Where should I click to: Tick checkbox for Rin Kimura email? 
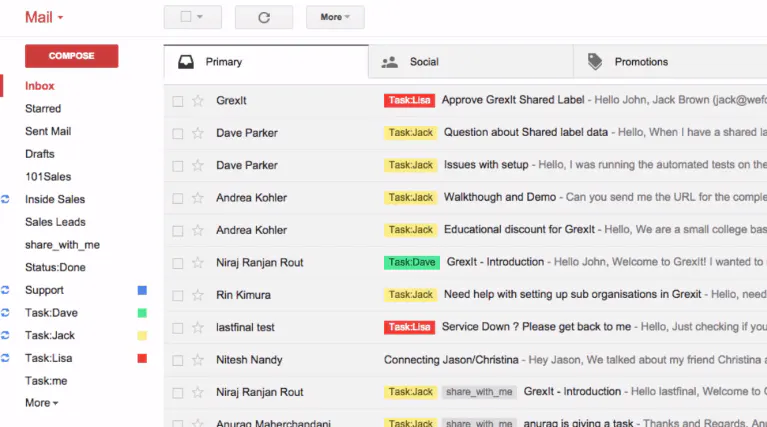[178, 295]
